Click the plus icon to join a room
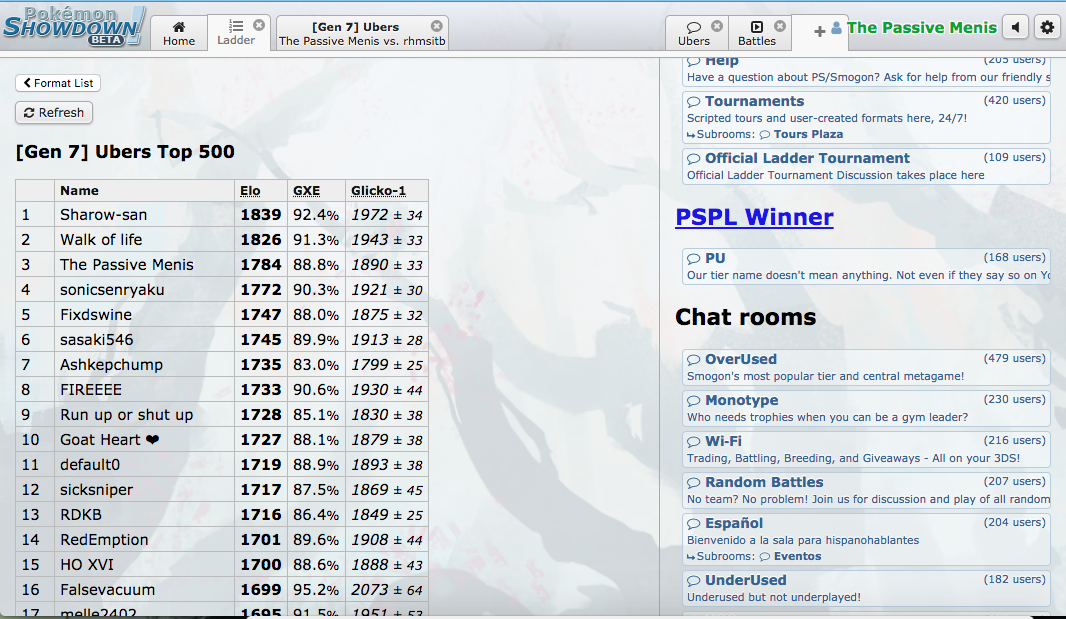1066x619 pixels. pyautogui.click(x=819, y=31)
